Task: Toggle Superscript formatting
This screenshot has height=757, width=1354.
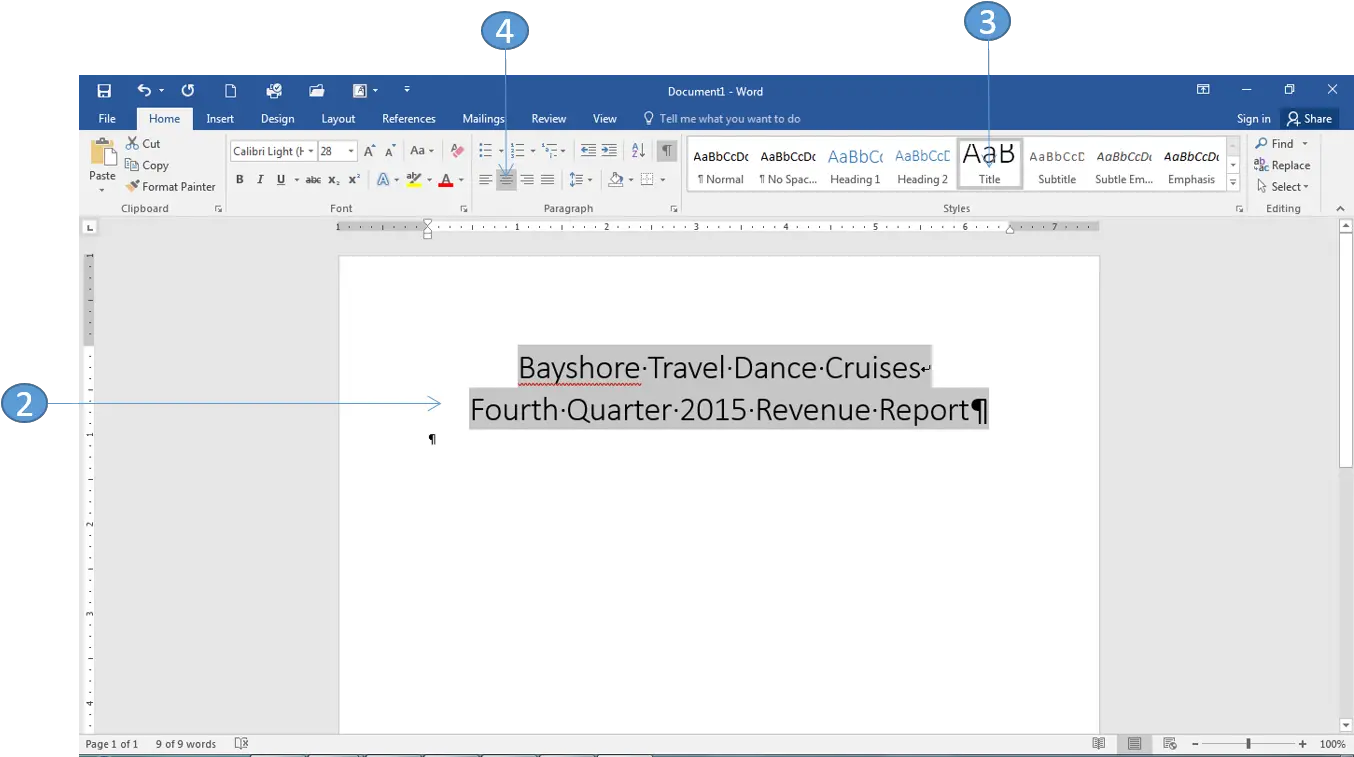Action: point(354,180)
